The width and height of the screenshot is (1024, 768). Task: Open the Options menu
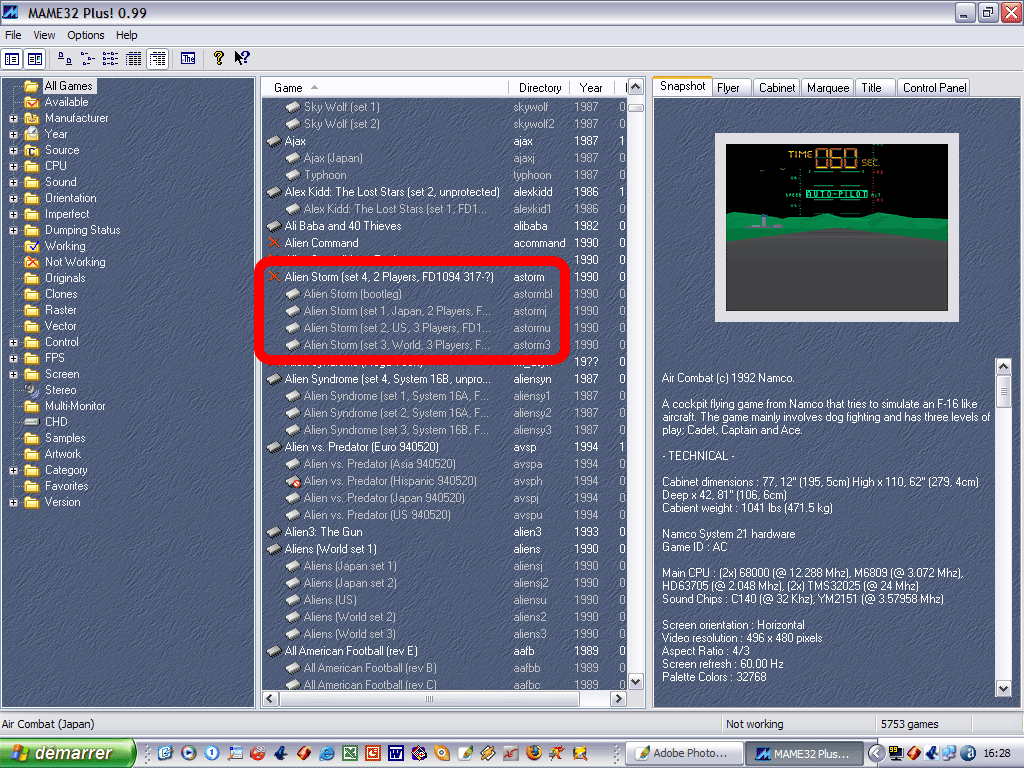[x=86, y=35]
